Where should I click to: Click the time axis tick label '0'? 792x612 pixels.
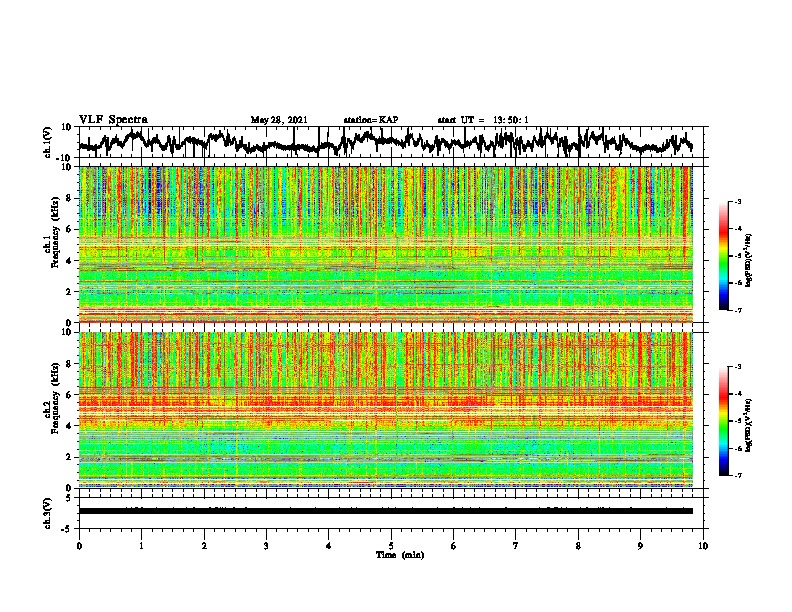pos(79,546)
